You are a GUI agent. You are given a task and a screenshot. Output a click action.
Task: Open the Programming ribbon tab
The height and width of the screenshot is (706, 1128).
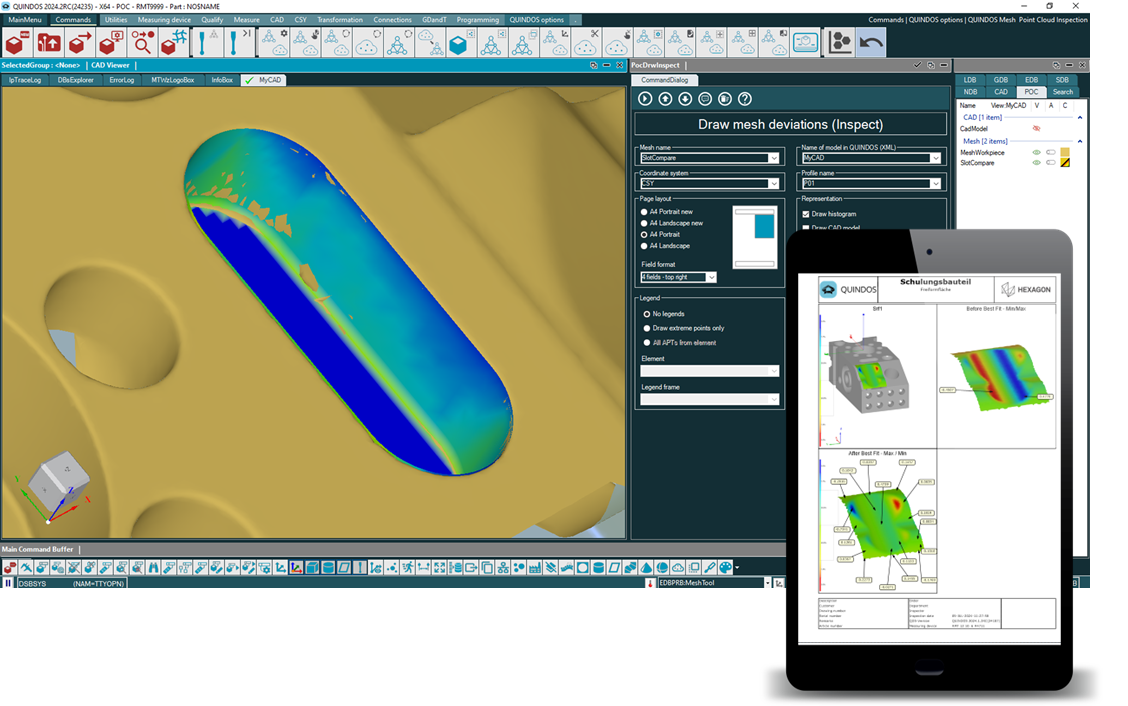coord(478,19)
